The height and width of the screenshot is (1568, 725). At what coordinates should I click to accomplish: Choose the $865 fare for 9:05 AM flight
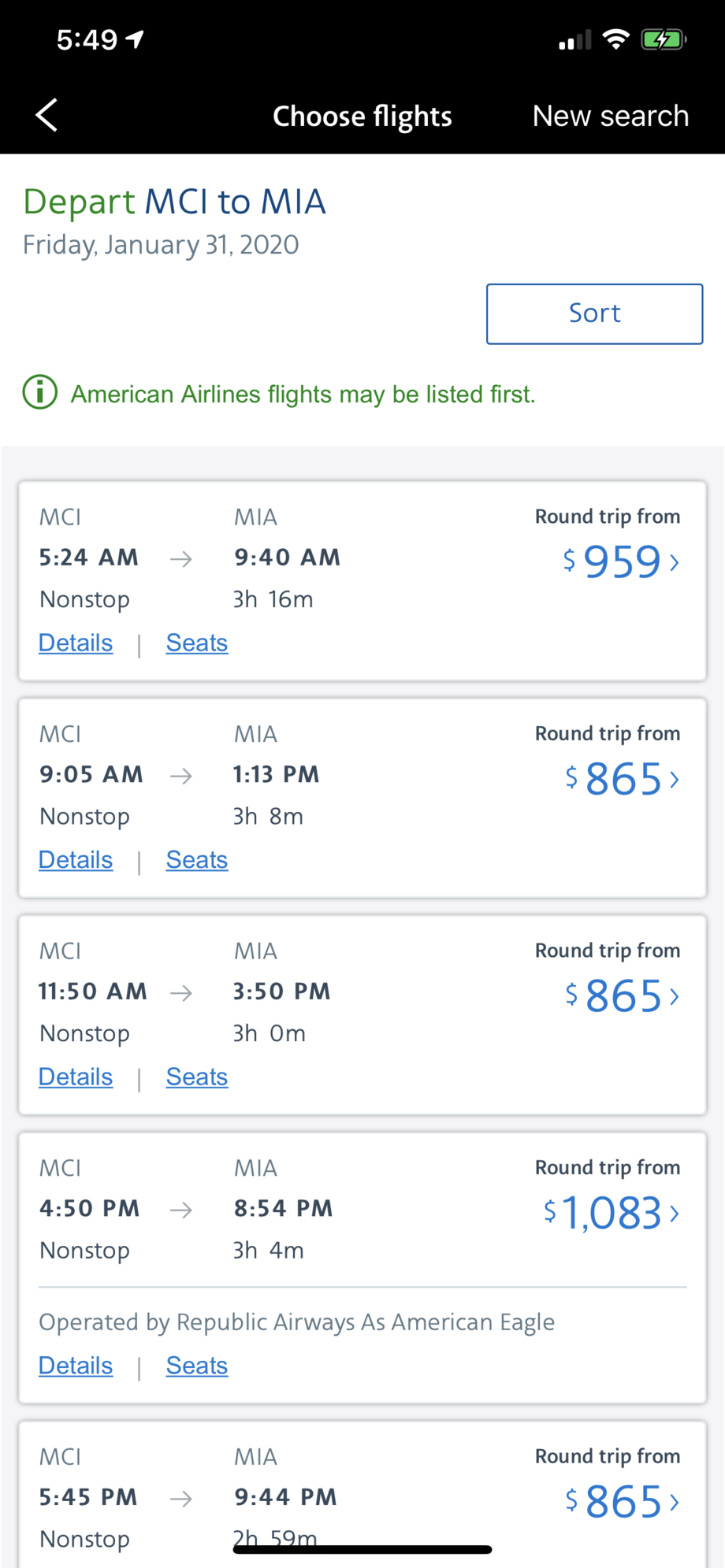click(622, 779)
